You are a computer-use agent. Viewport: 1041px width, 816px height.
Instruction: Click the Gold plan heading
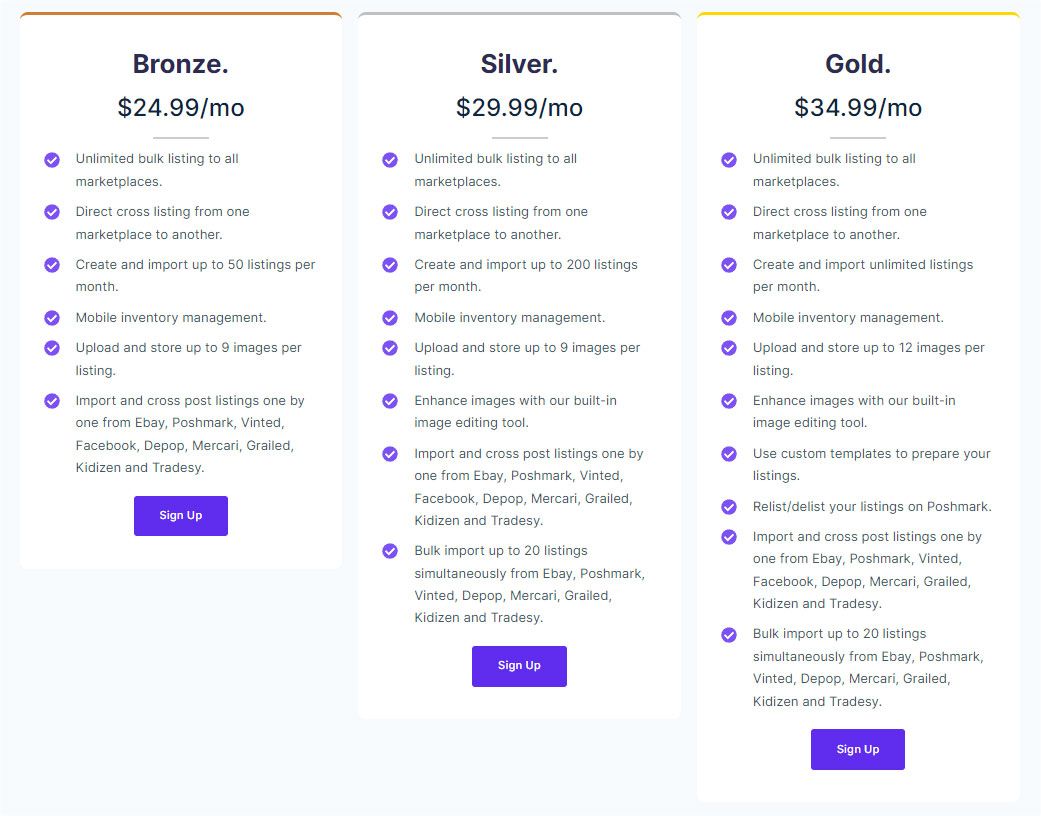pos(857,63)
